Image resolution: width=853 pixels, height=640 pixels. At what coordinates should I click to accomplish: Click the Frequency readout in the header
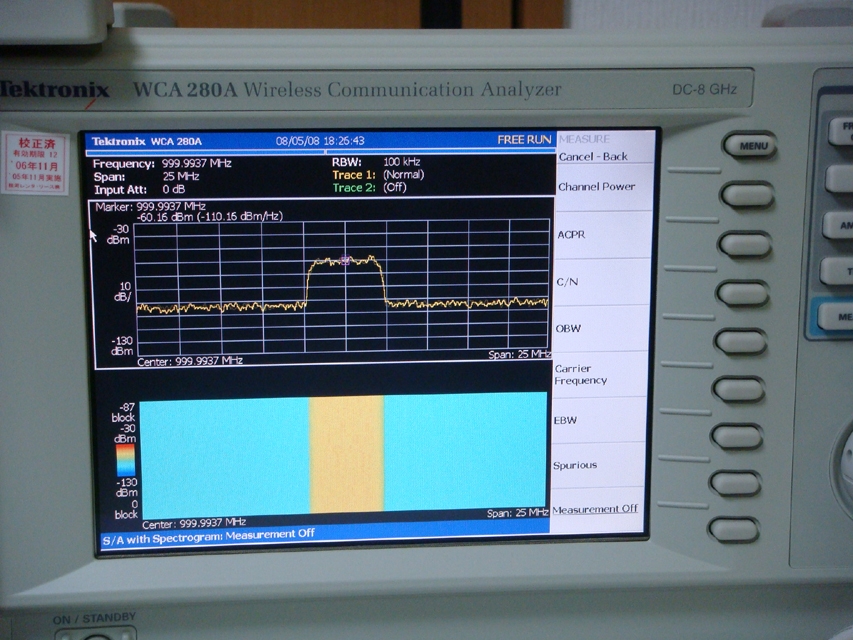162,163
